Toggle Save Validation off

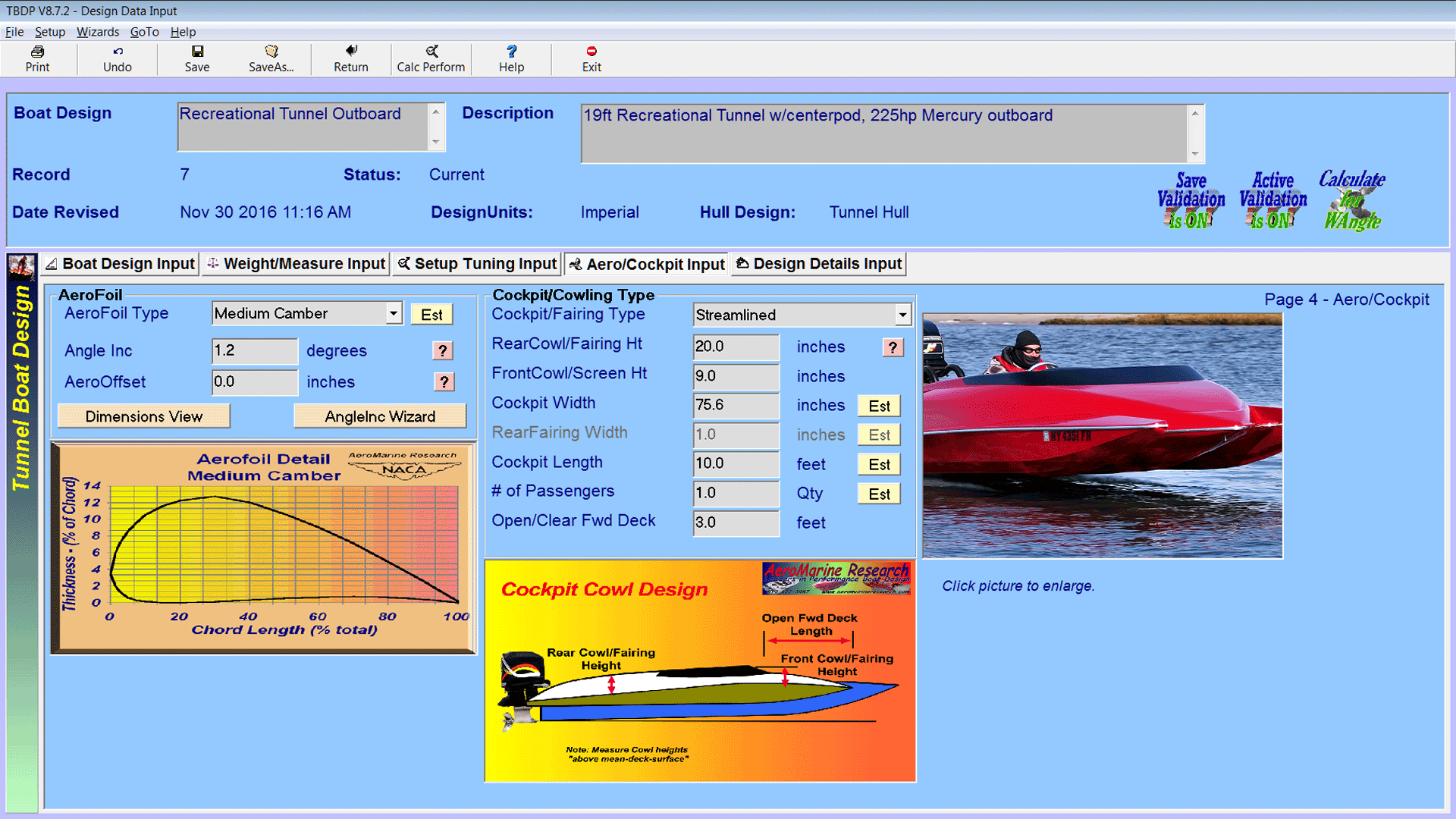[x=1191, y=201]
